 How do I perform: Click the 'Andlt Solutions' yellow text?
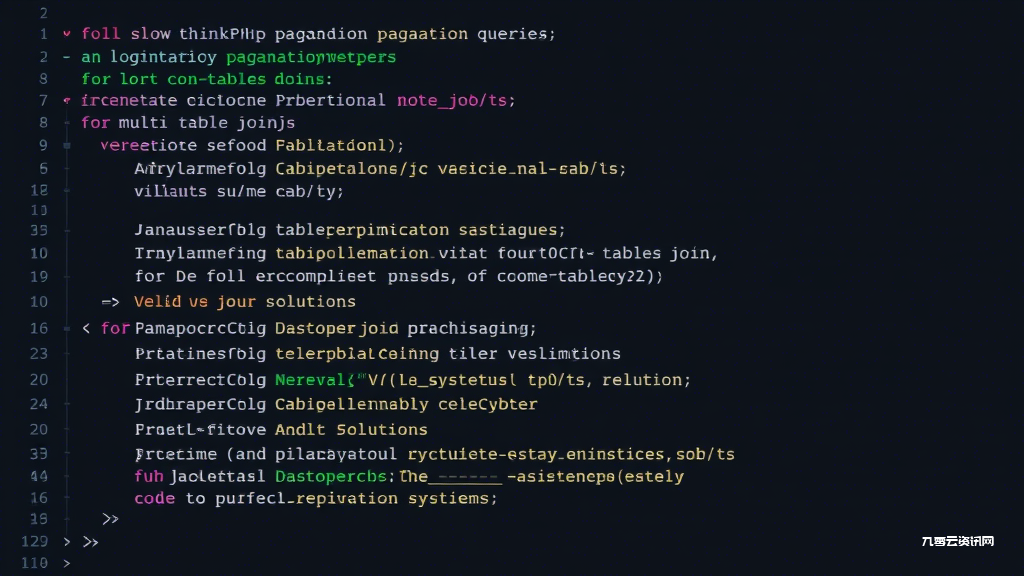pyautogui.click(x=351, y=429)
